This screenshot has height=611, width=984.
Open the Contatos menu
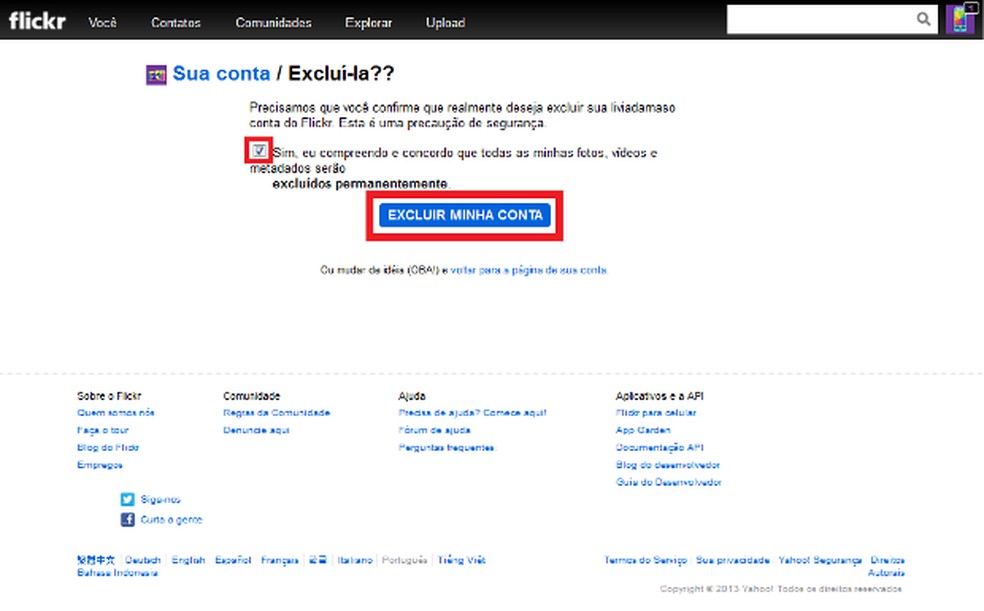[x=175, y=21]
